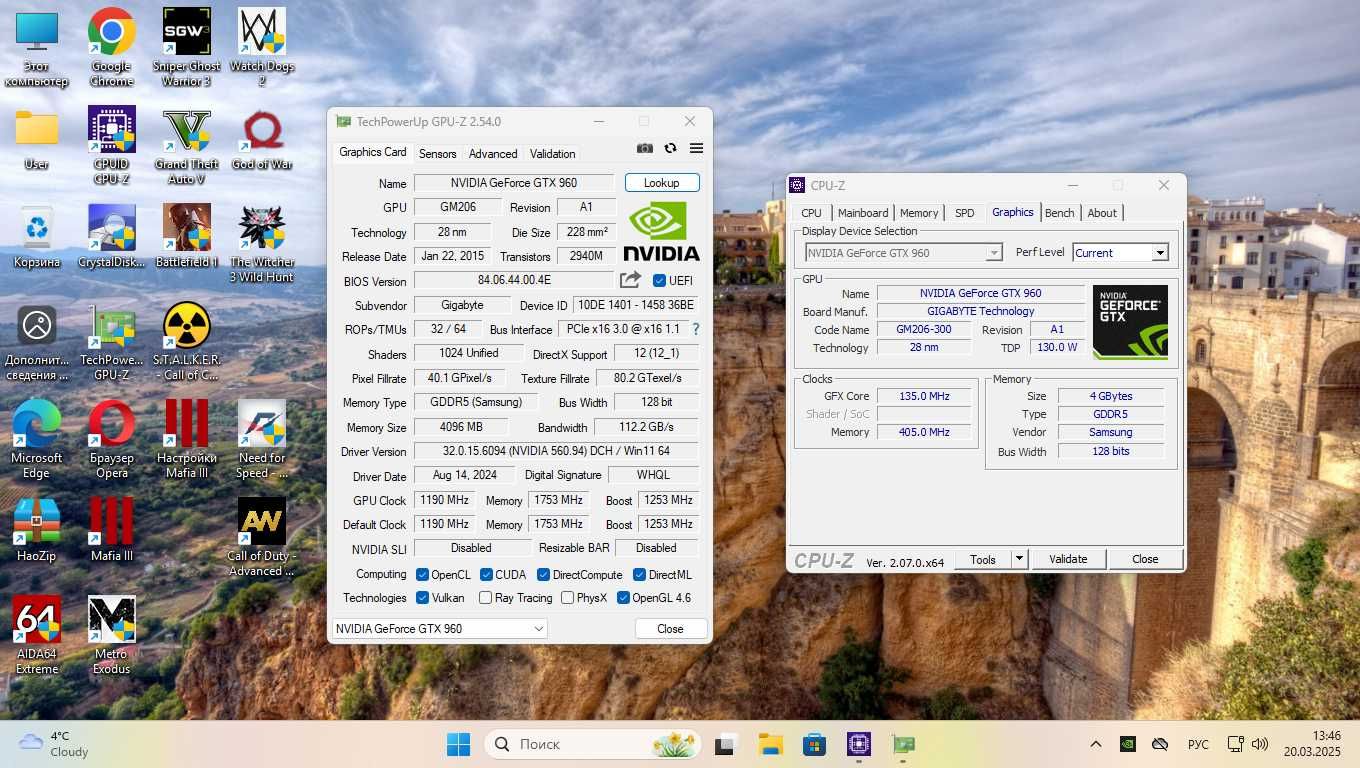This screenshot has height=768, width=1360.
Task: Select CrystalDiskInfo desktop shortcut
Action: (112, 237)
